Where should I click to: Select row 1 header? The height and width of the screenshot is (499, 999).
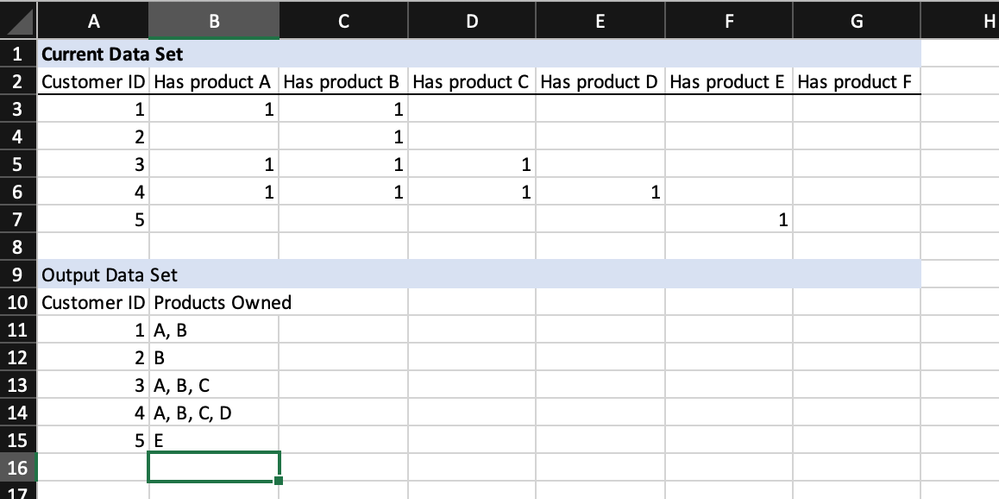(x=17, y=53)
